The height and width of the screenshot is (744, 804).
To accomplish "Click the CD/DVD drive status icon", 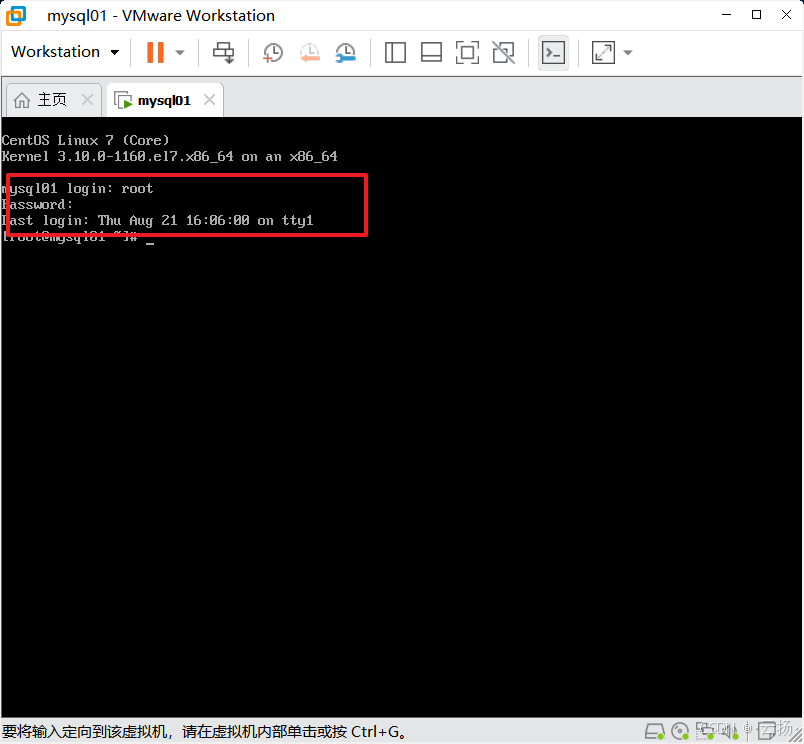I will click(x=680, y=731).
